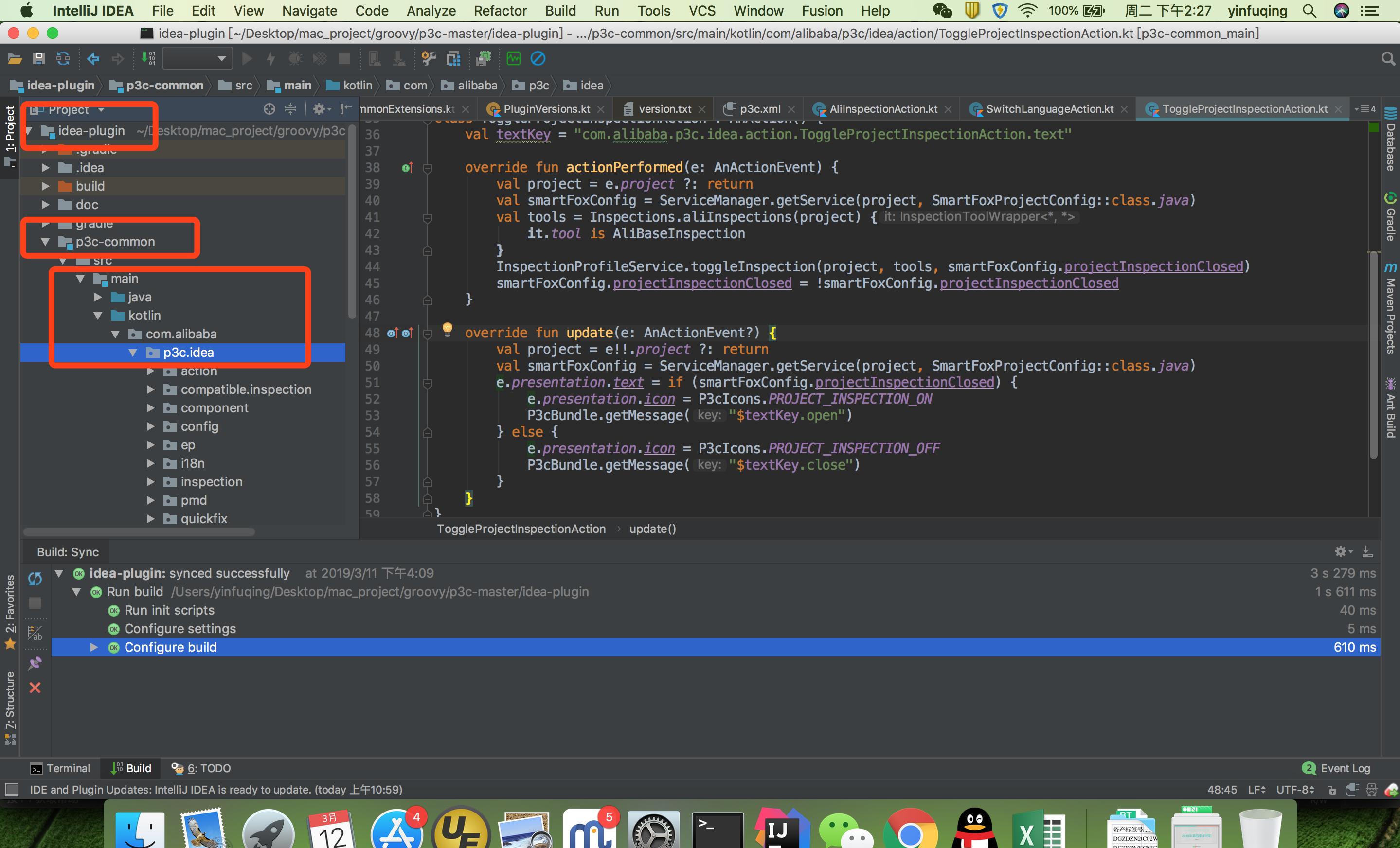Screen dimensions: 1400x848
Task: Toggle the Favorites side tool window
Action: pyautogui.click(x=10, y=611)
